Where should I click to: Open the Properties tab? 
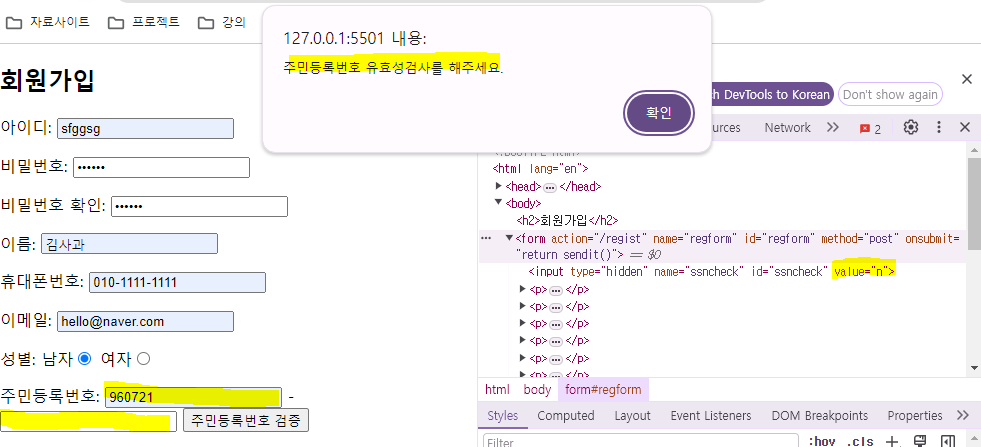tap(915, 416)
